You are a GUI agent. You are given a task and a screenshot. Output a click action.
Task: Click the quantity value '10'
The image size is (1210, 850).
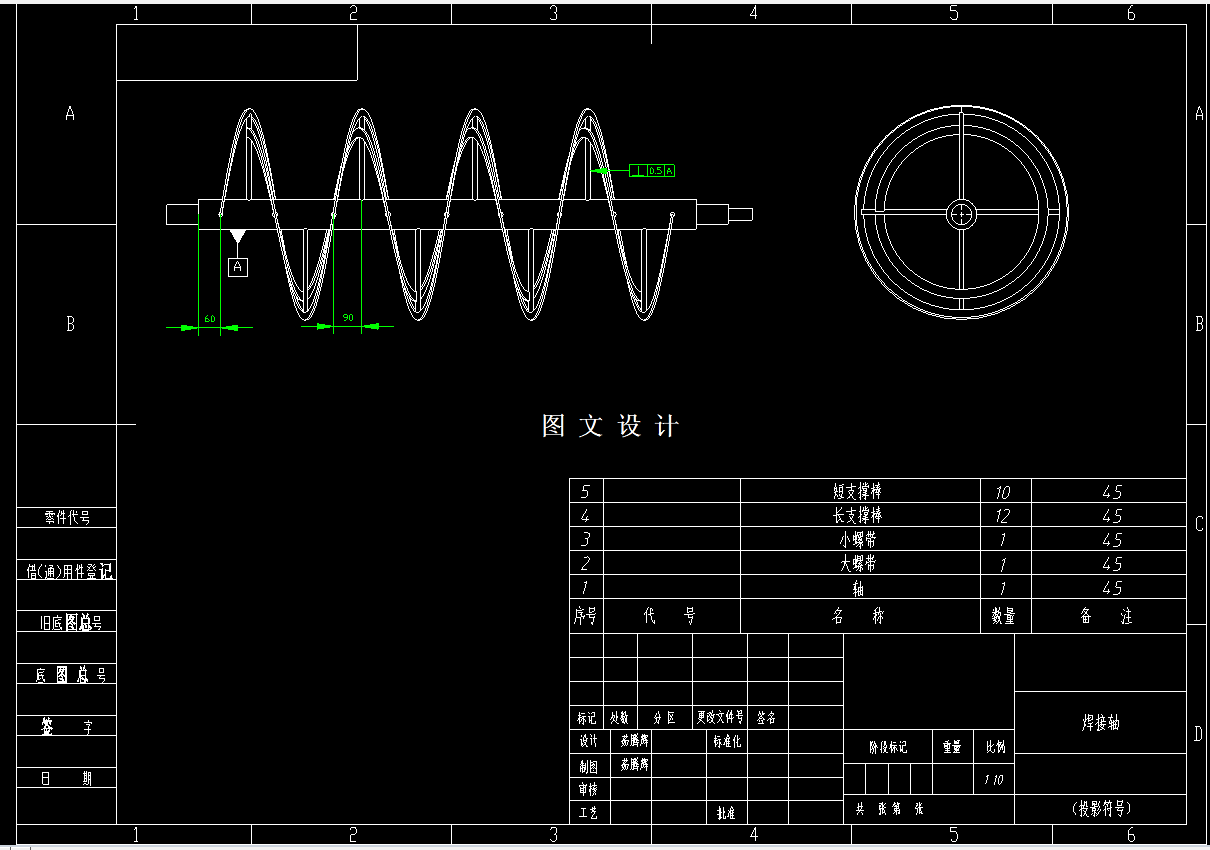[x=1003, y=492]
